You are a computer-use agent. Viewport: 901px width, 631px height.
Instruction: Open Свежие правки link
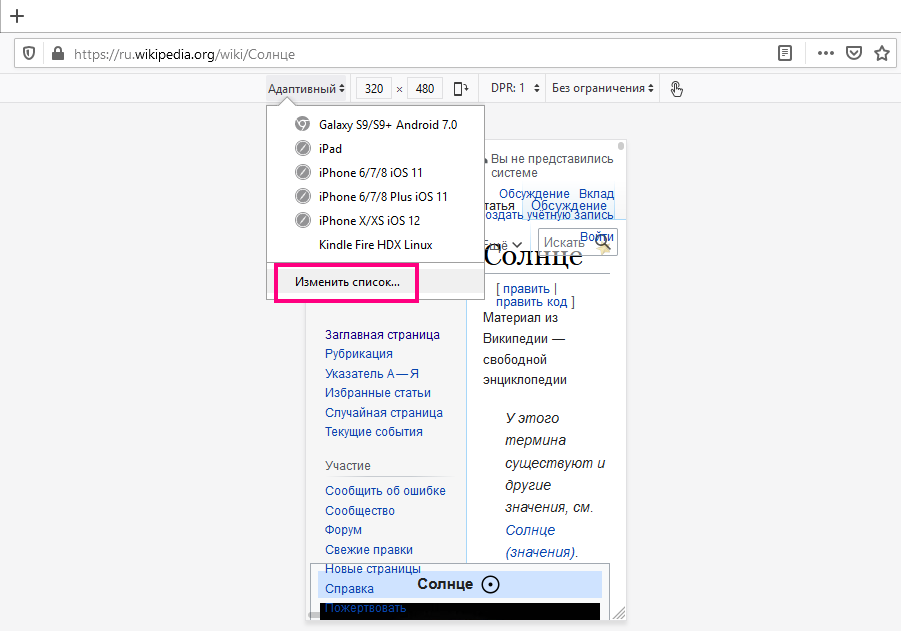[x=369, y=550]
